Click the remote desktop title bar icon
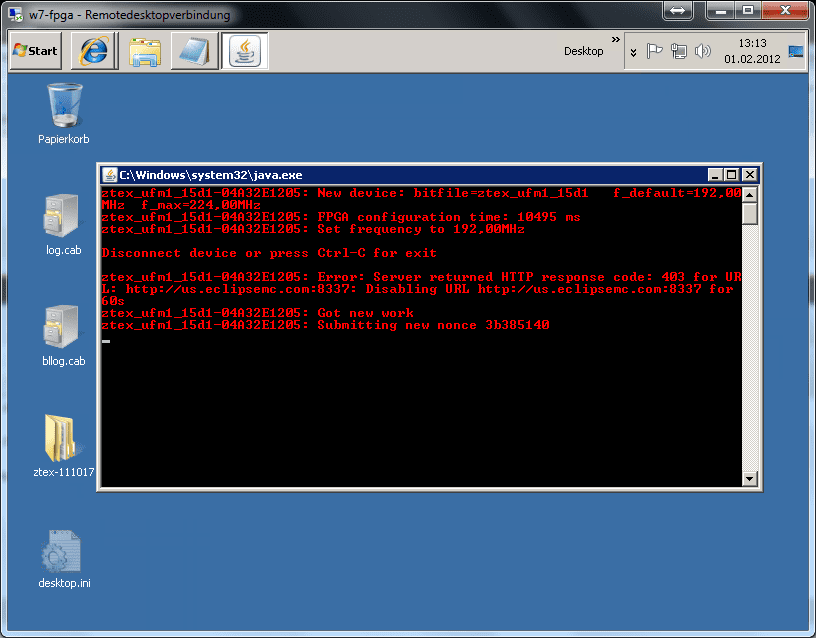The height and width of the screenshot is (638, 816). pos(16,14)
